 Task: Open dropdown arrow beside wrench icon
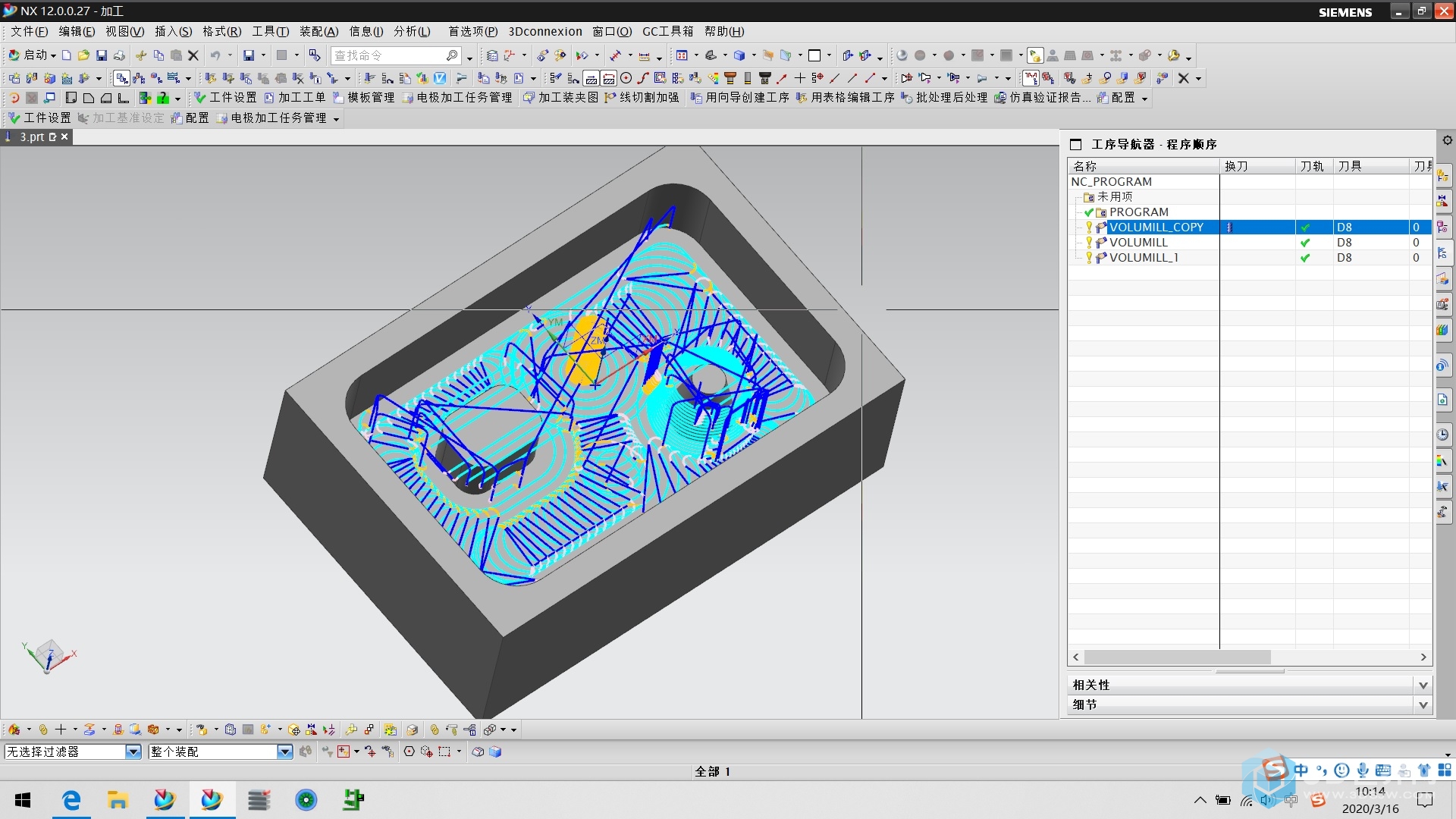tap(1188, 57)
